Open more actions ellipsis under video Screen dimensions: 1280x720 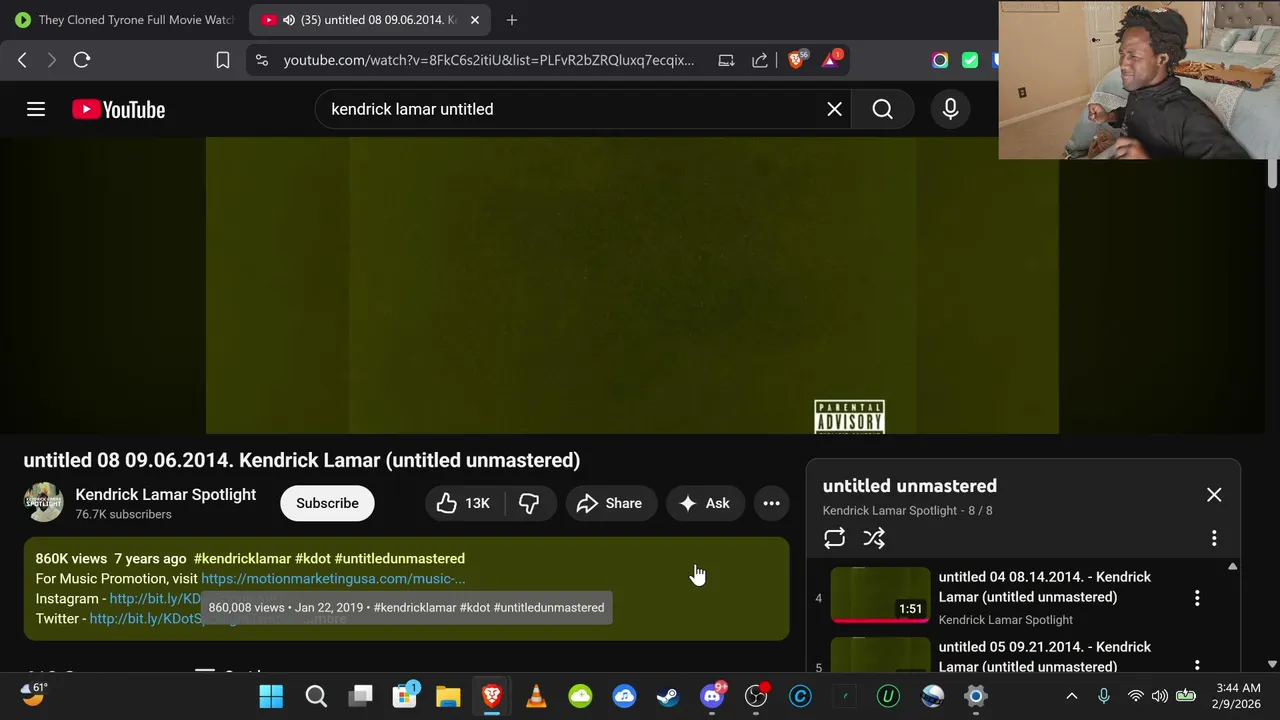click(x=771, y=503)
